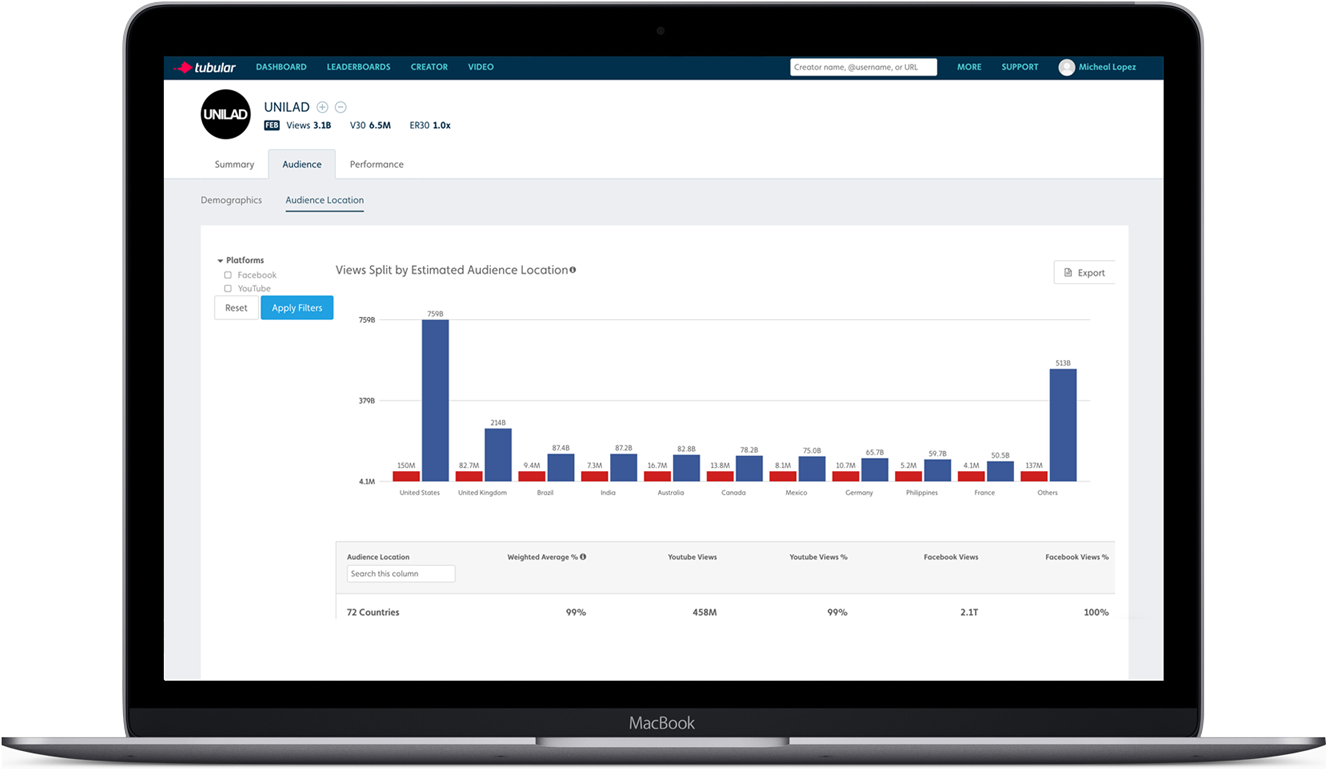Screen dimensions: 1327x769
Task: Click the Youtube Views column header
Action: [692, 557]
